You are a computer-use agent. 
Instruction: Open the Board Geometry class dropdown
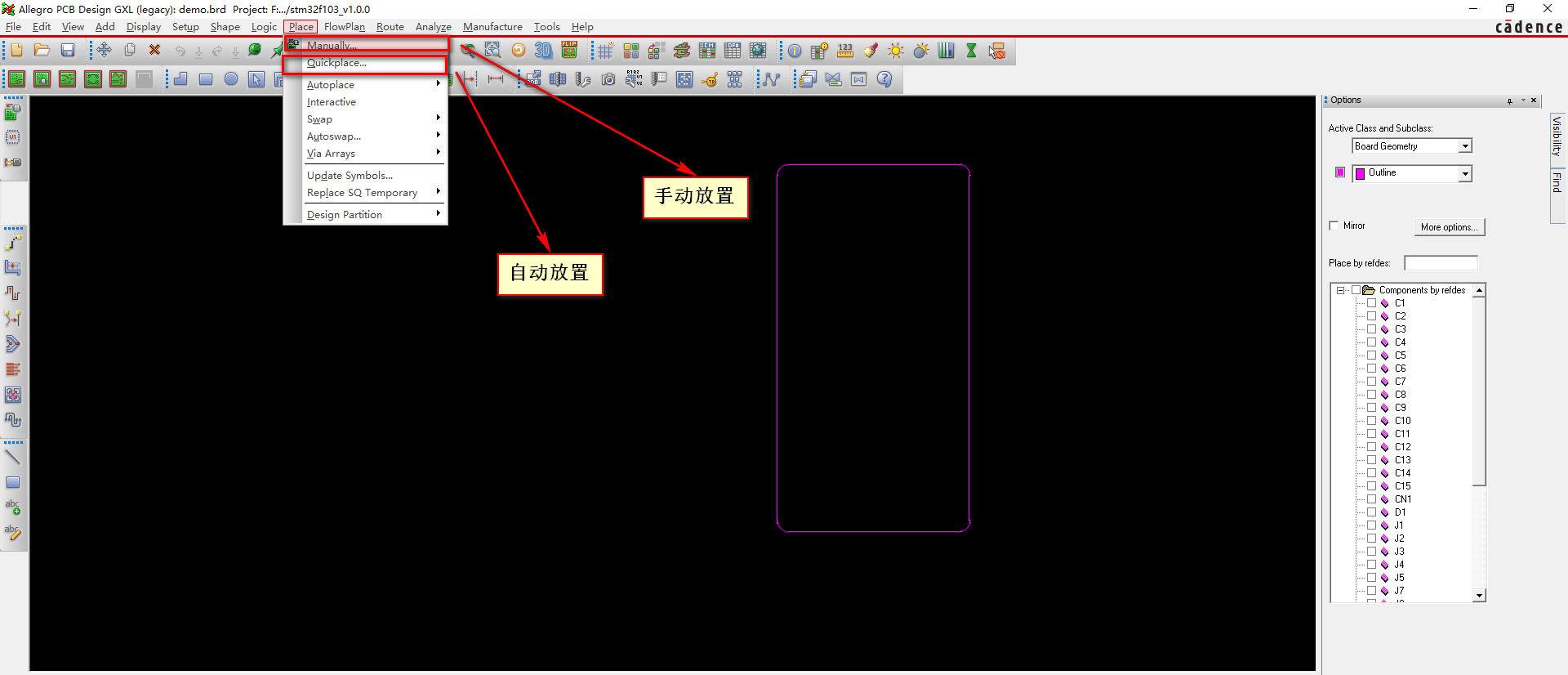[x=1466, y=146]
